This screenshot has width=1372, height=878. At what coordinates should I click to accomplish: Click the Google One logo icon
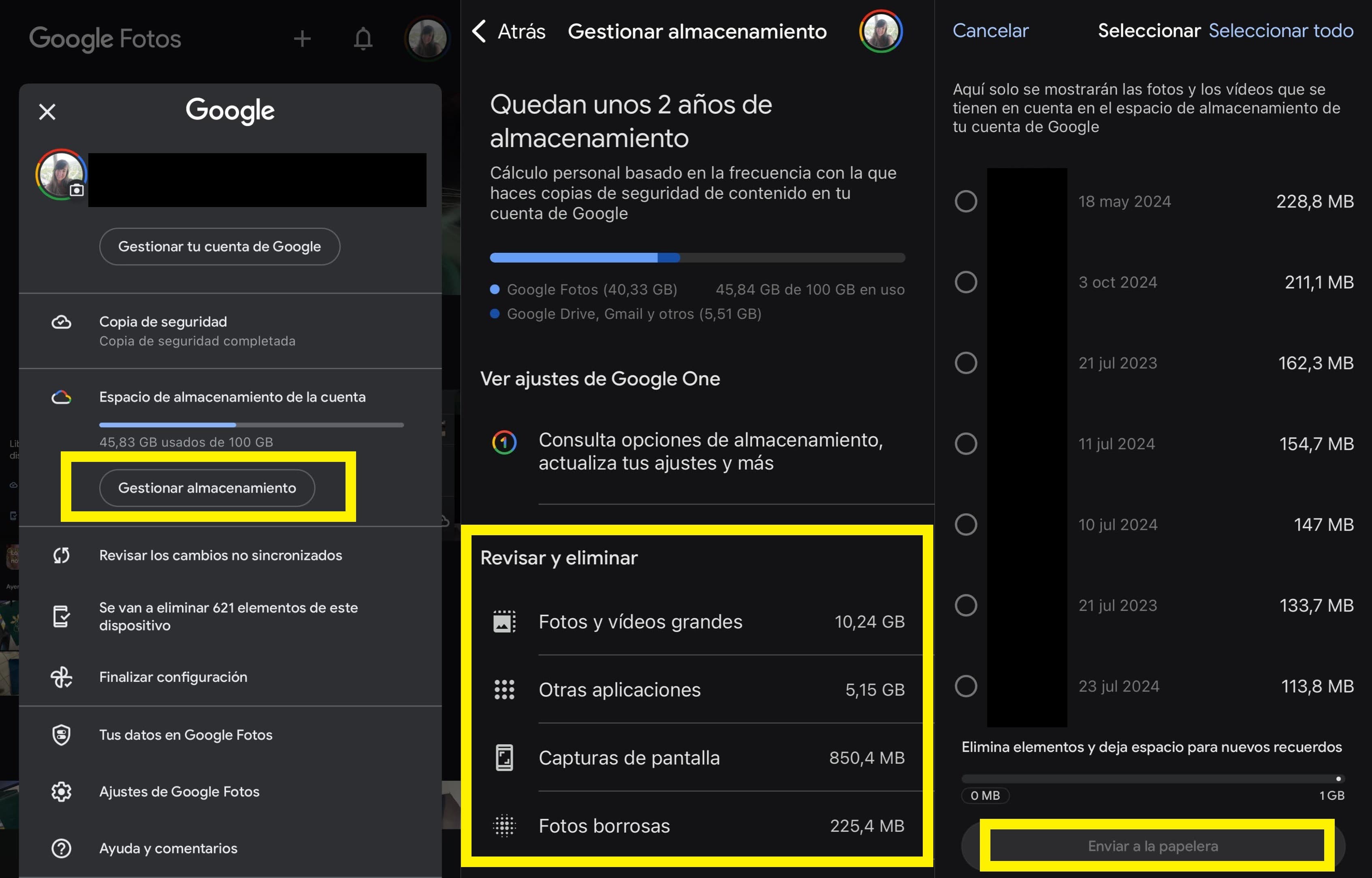click(504, 442)
